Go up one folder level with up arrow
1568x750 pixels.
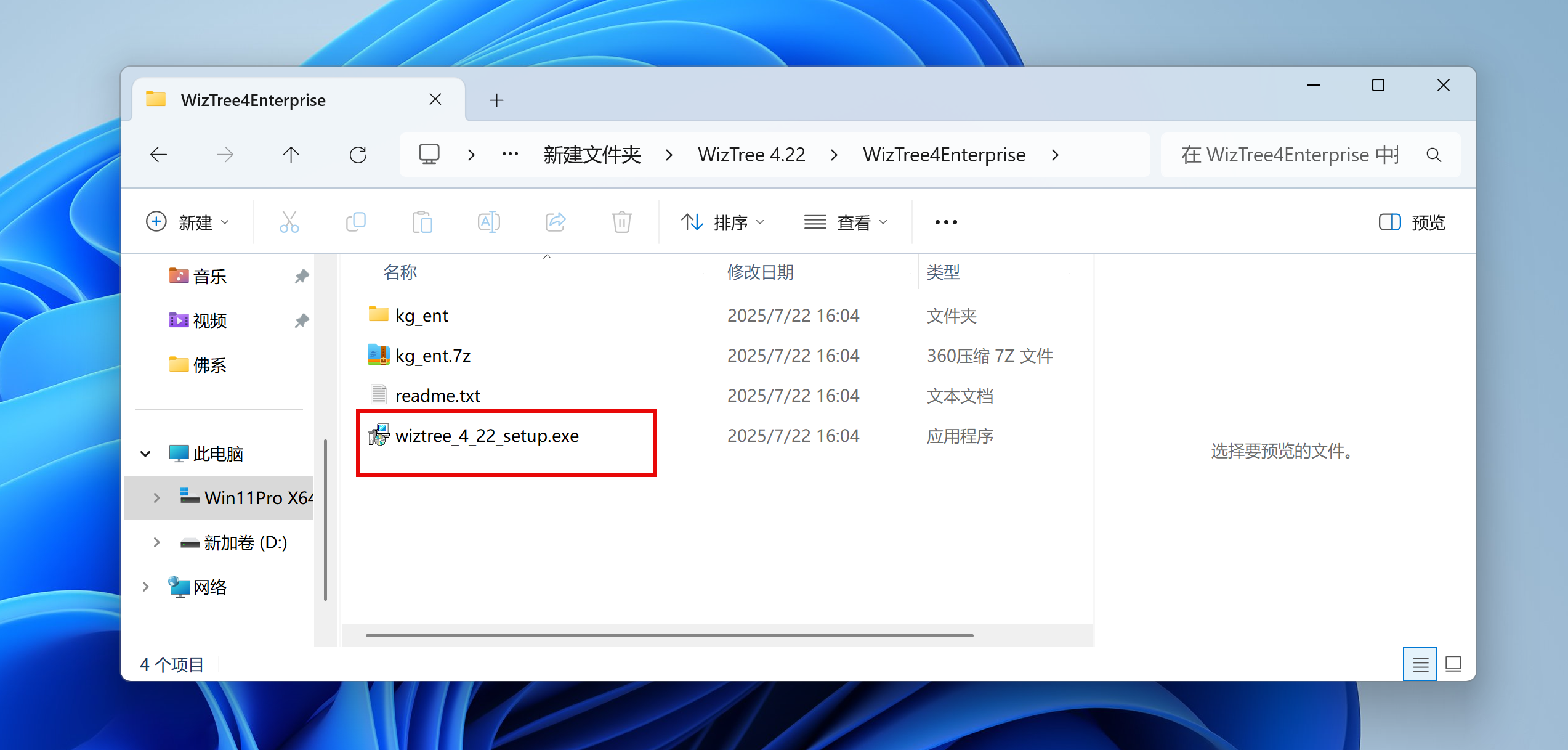tap(291, 155)
